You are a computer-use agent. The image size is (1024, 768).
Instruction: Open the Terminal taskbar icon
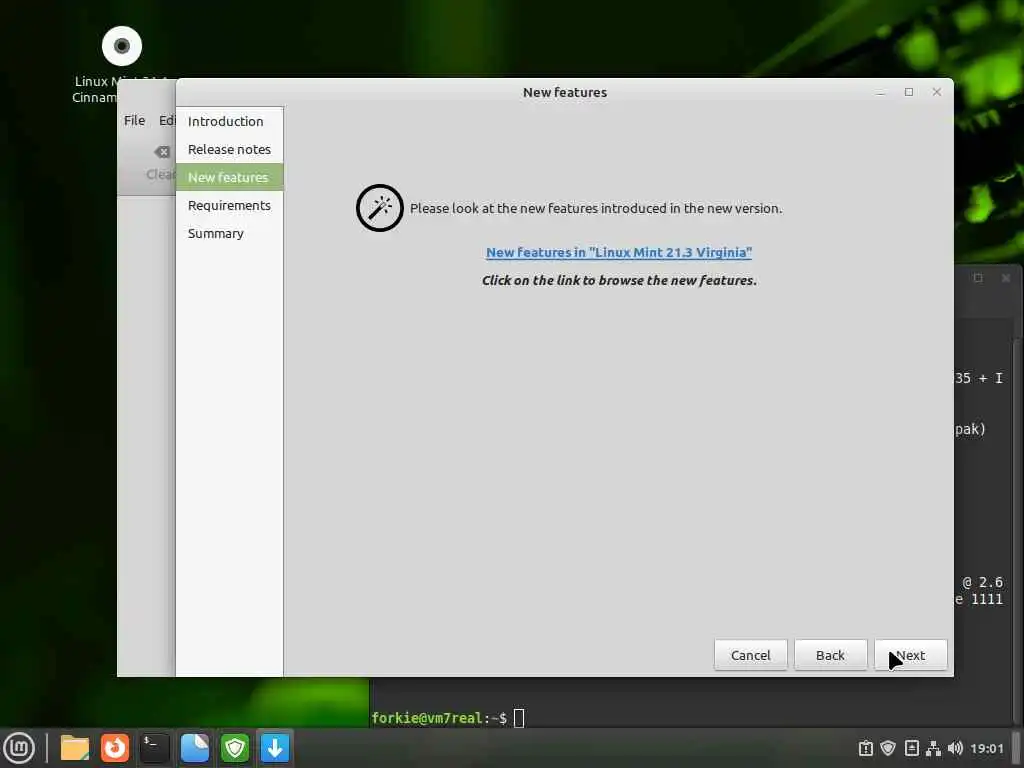(155, 748)
